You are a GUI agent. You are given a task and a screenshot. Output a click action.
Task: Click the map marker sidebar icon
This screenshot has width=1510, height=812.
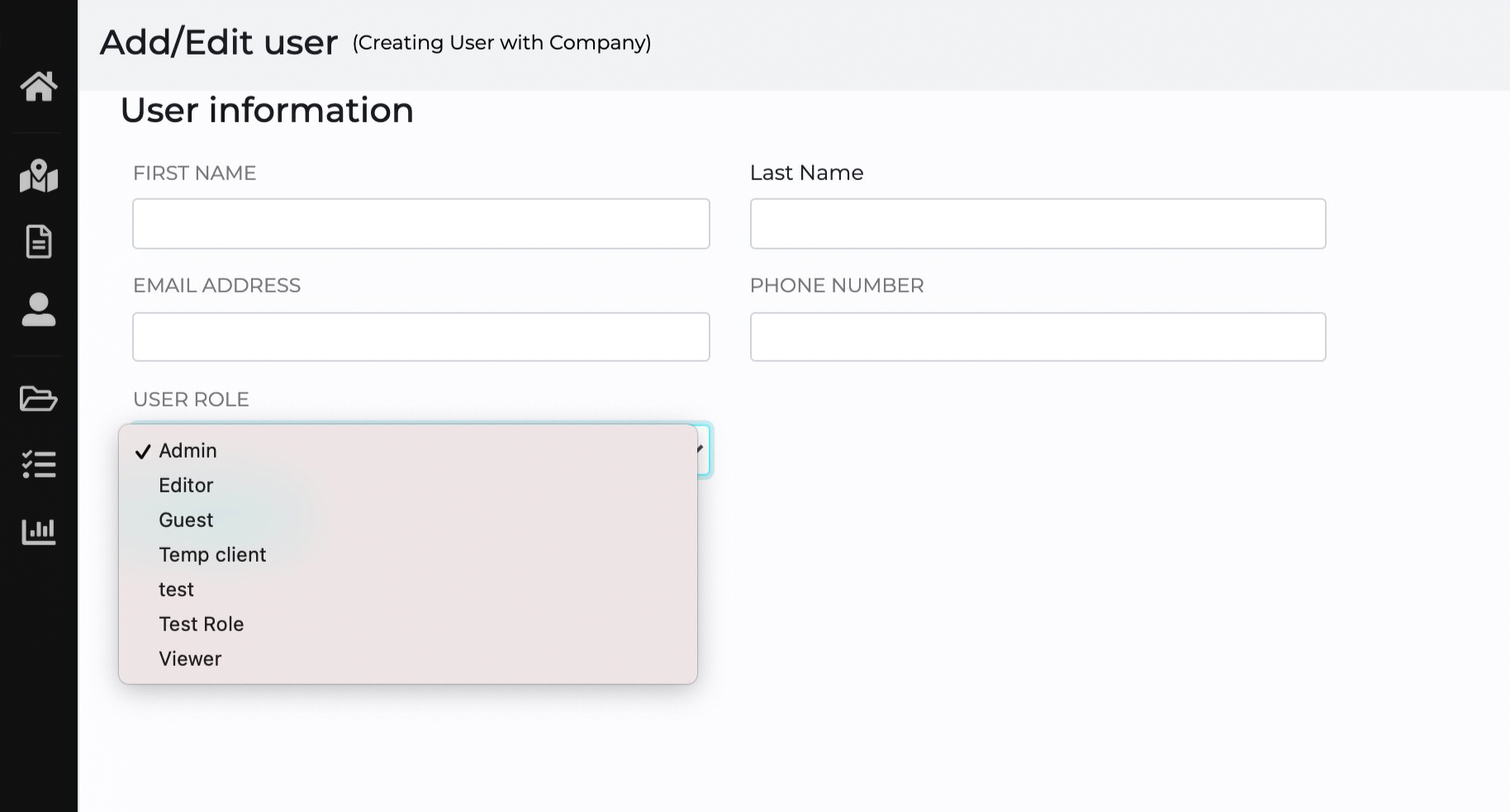tap(39, 176)
